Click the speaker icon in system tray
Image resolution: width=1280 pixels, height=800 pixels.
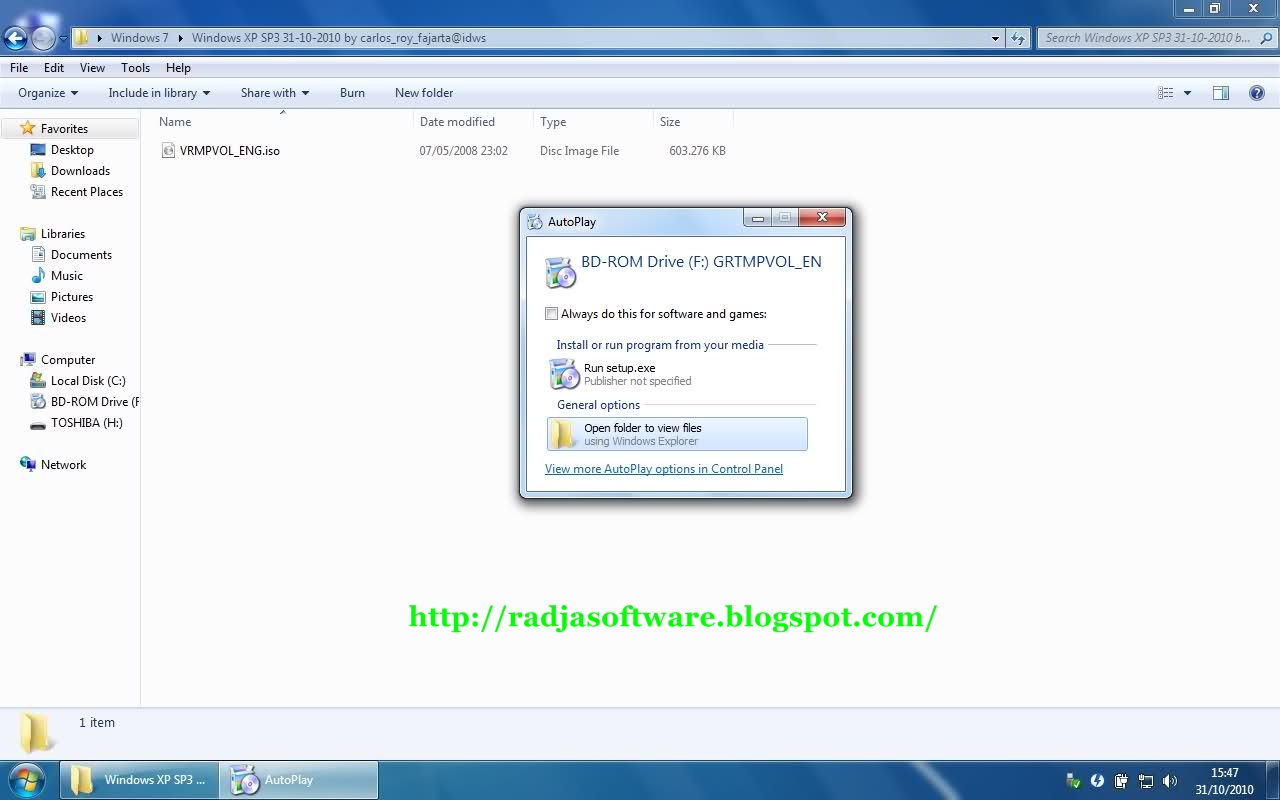point(1169,781)
